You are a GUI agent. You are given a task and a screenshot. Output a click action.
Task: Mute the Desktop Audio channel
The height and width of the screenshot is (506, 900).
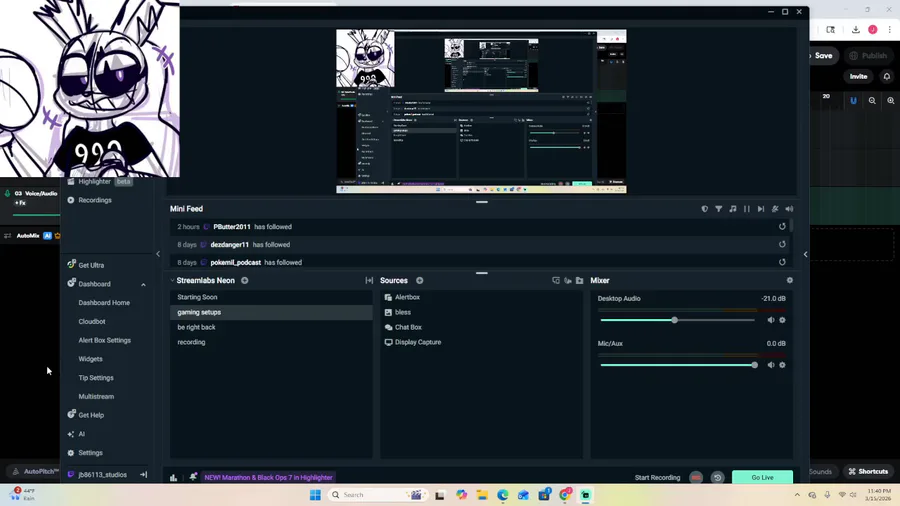pyautogui.click(x=771, y=320)
